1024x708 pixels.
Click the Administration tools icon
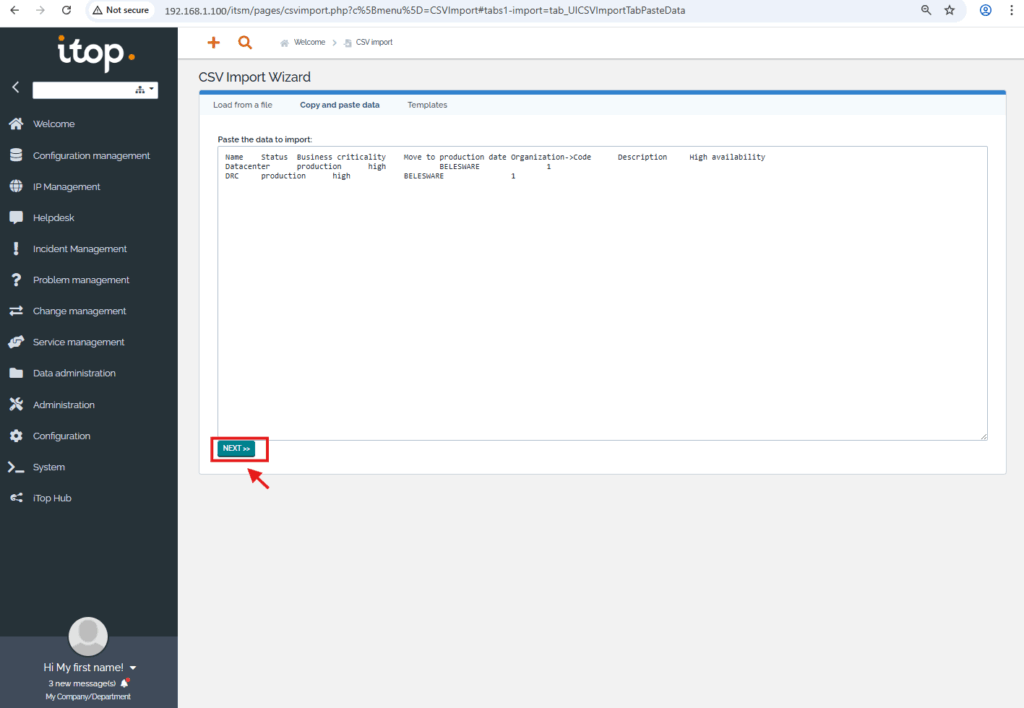16,404
